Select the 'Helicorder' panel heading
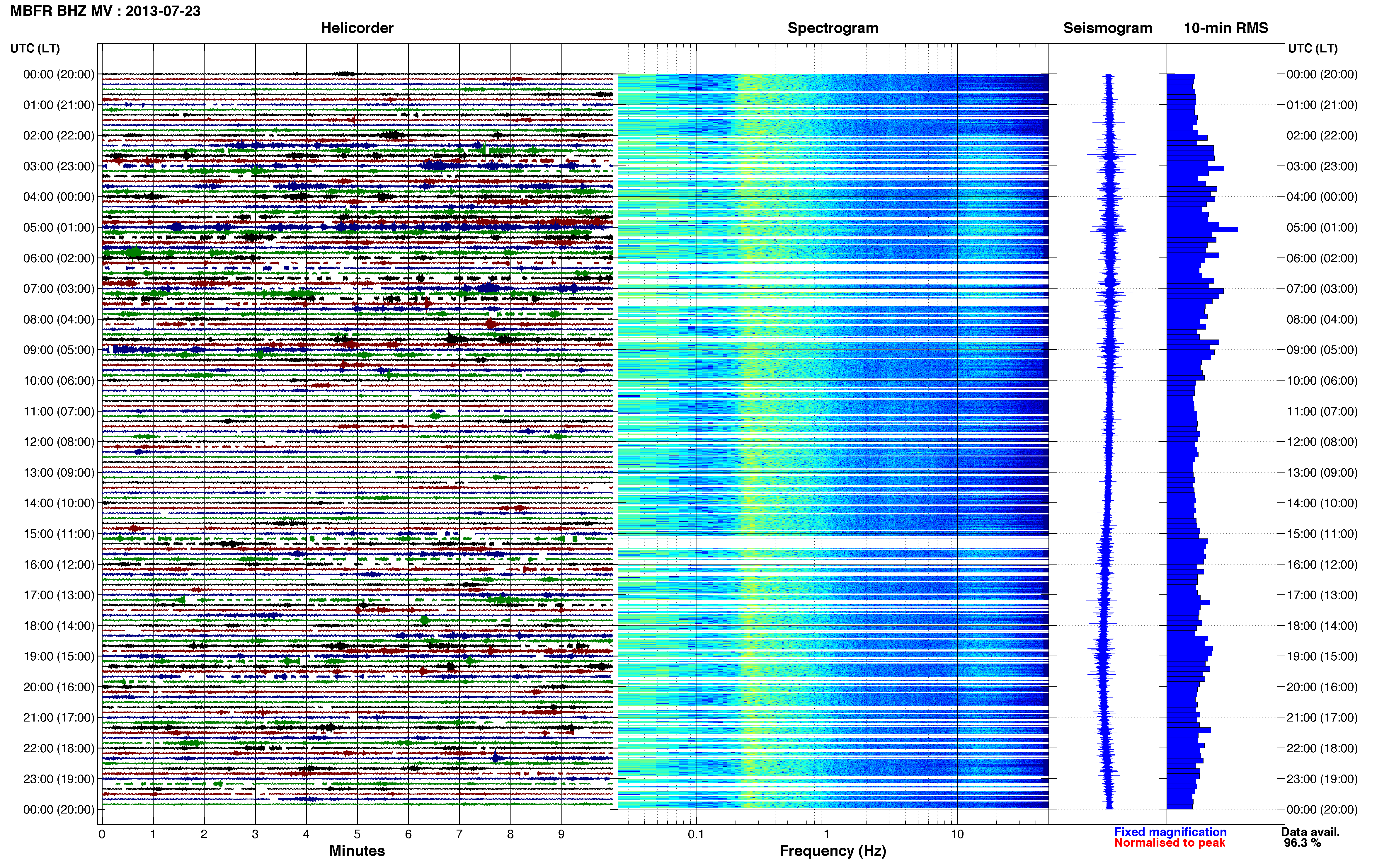The height and width of the screenshot is (868, 1389). 357,28
